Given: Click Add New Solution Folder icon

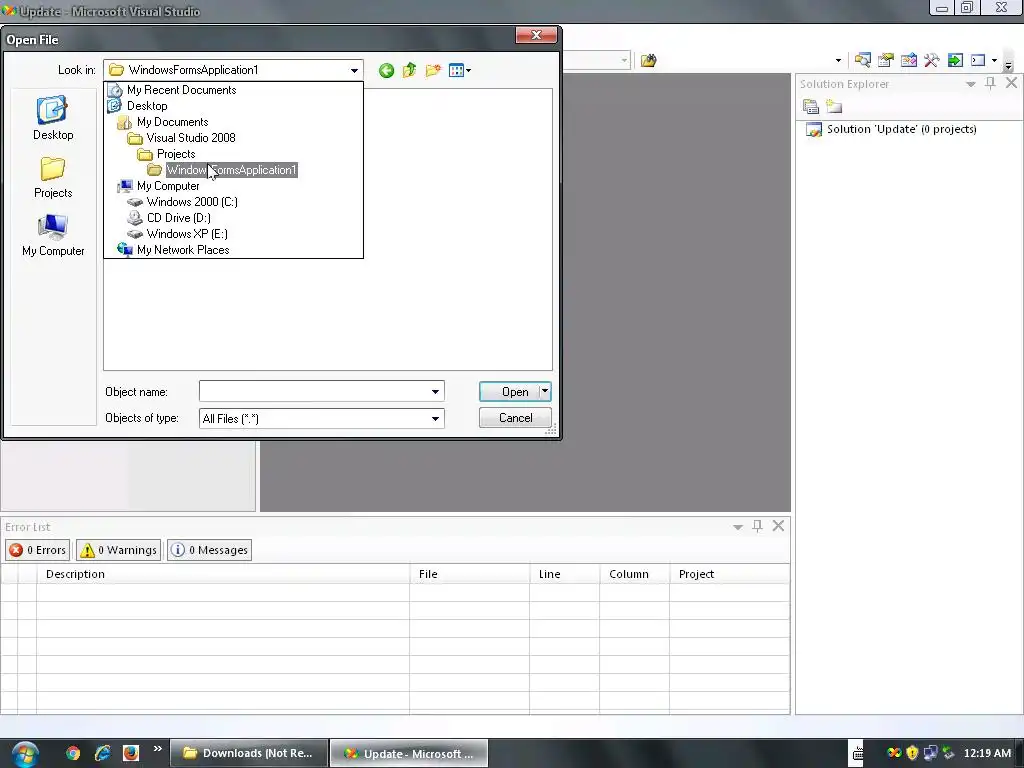Looking at the screenshot, I should click(x=834, y=106).
